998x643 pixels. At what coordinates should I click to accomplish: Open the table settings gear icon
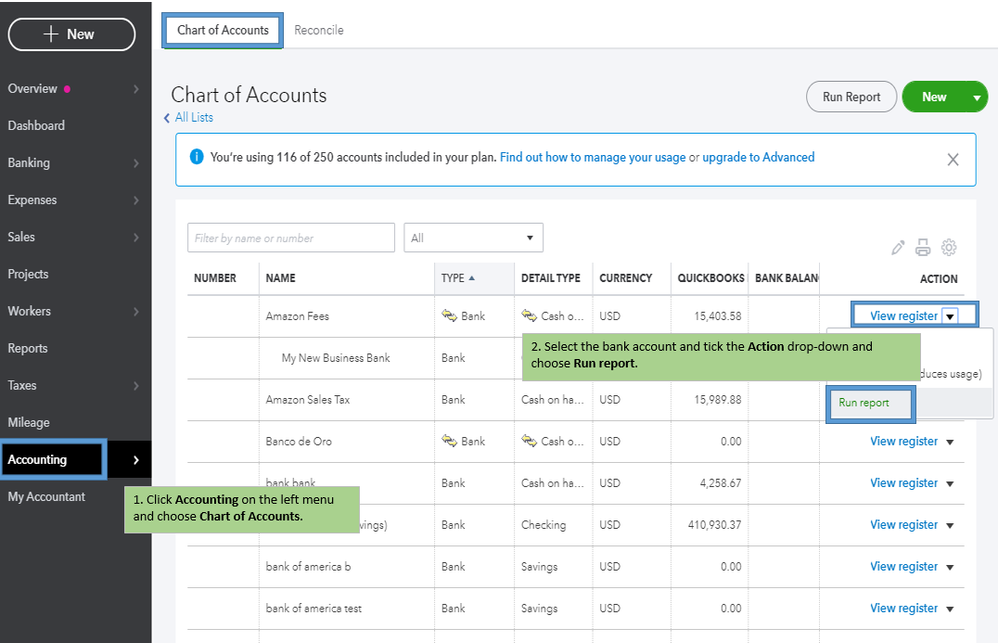pyautogui.click(x=949, y=247)
